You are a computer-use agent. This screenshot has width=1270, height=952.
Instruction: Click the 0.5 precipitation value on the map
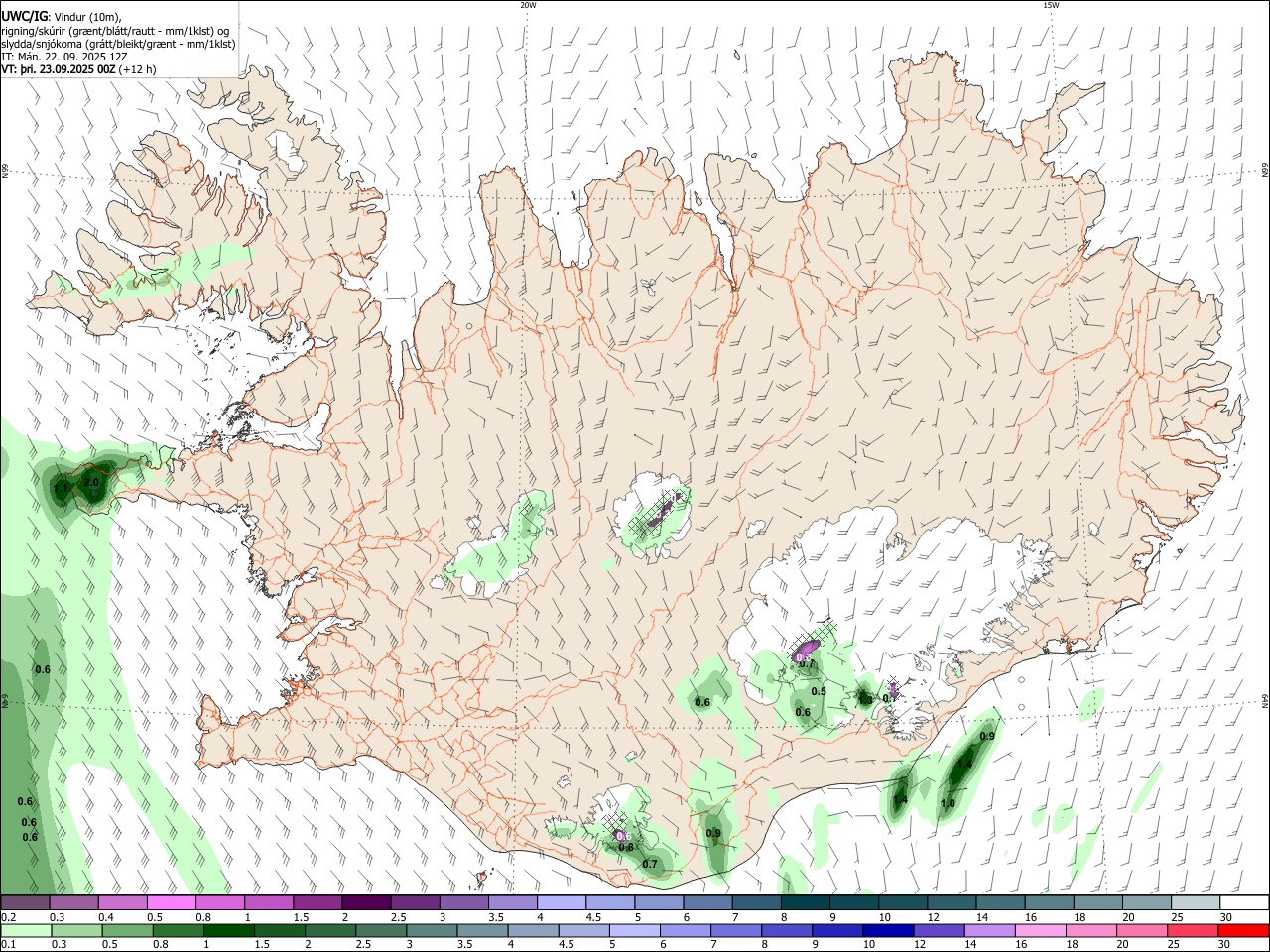click(819, 691)
